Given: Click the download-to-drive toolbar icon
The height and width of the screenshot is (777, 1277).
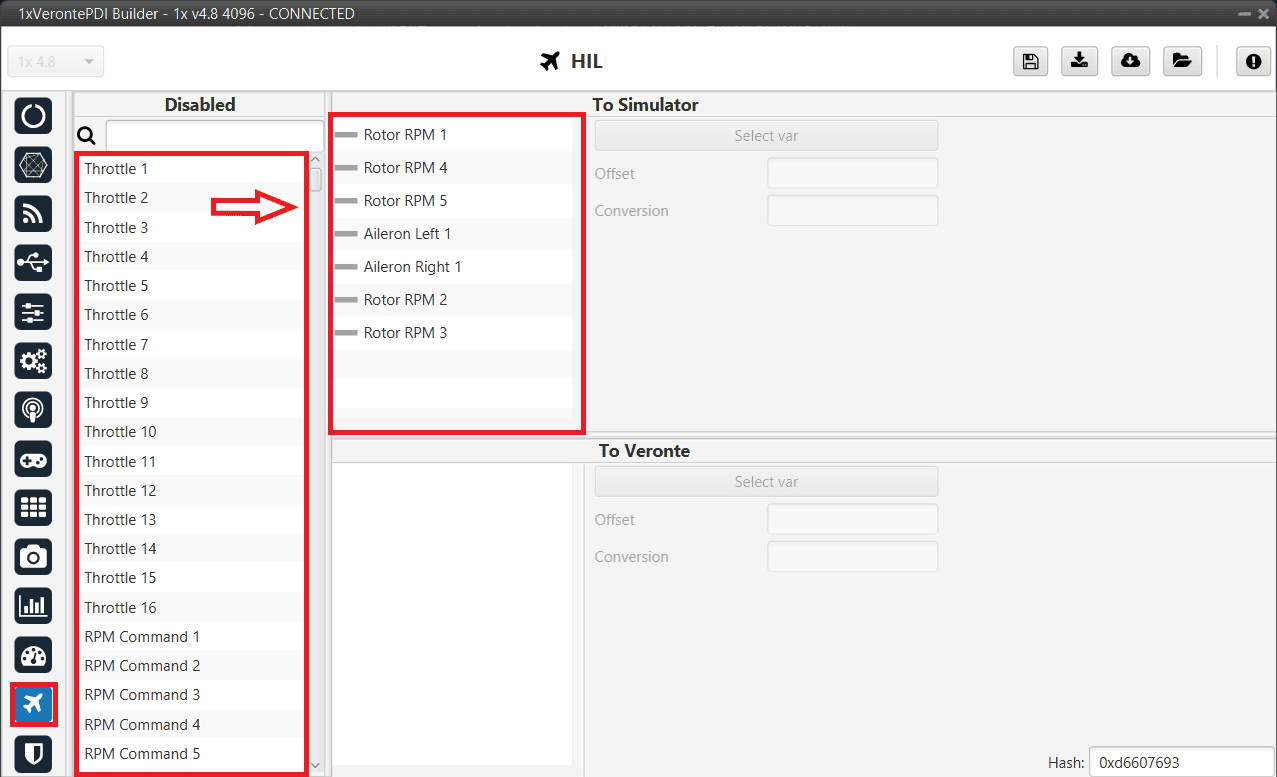Looking at the screenshot, I should click(1079, 61).
